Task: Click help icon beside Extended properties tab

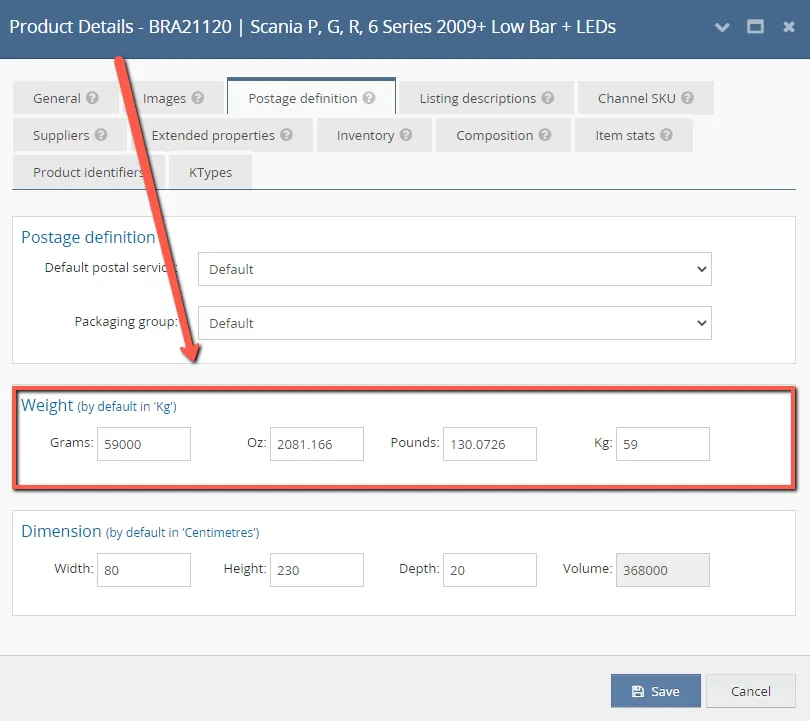Action: 287,135
